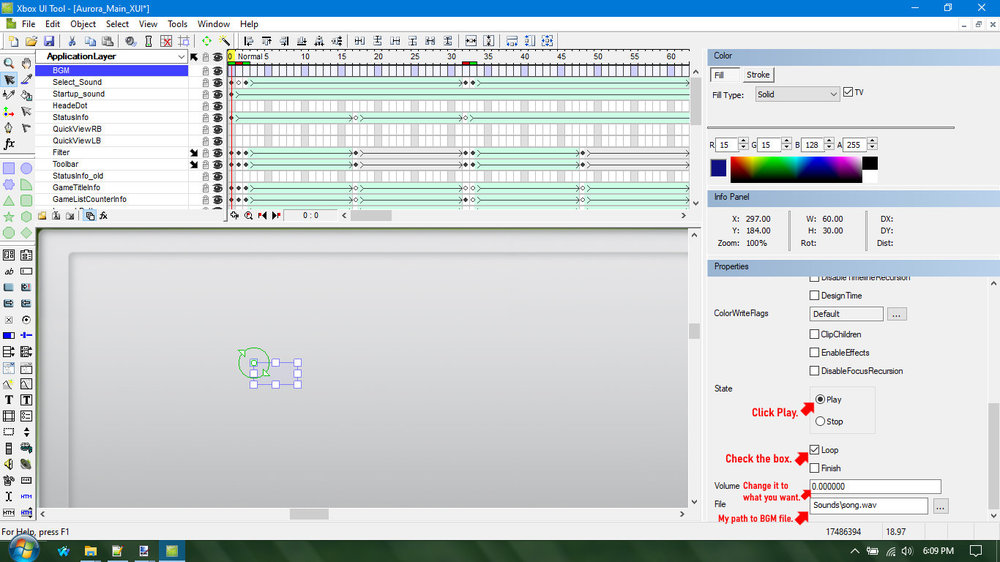Select the Play state radio button
Screen dimensions: 1000x562
tap(820, 399)
